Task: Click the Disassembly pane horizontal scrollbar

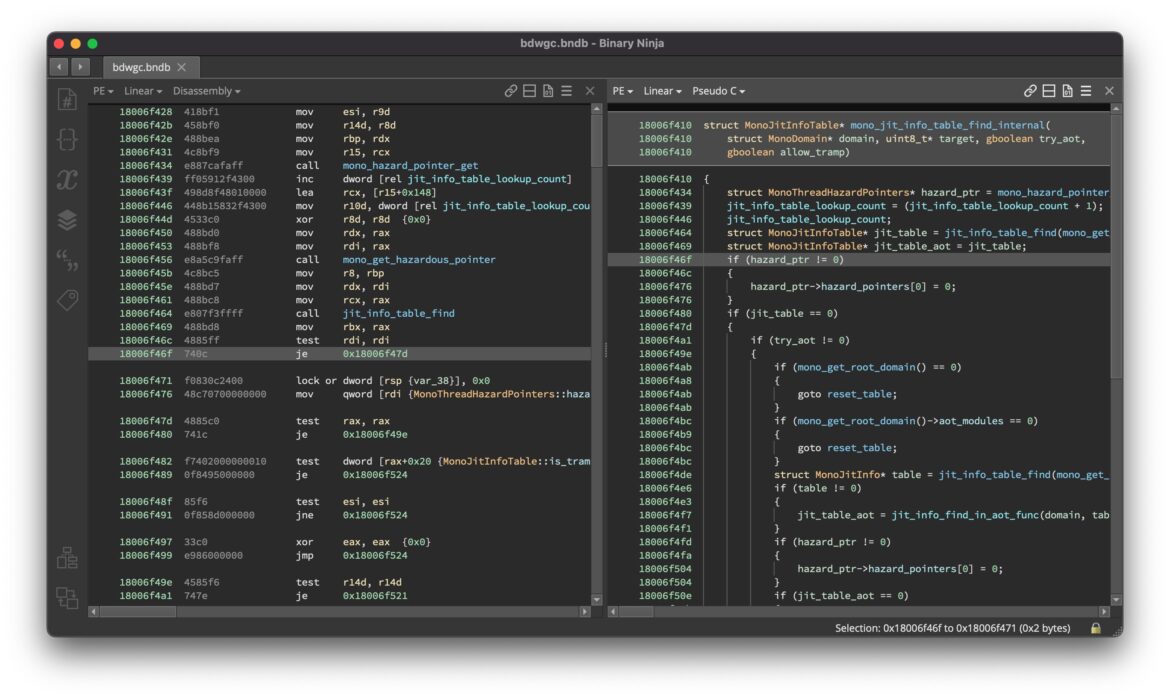Action: tap(340, 611)
